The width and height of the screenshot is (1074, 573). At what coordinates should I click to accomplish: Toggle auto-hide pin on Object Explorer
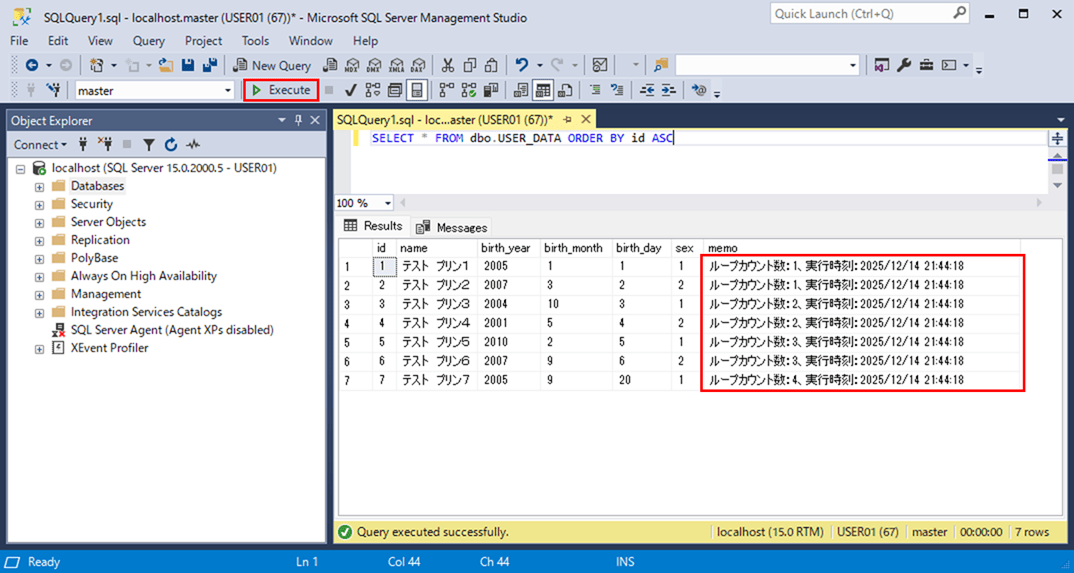298,120
